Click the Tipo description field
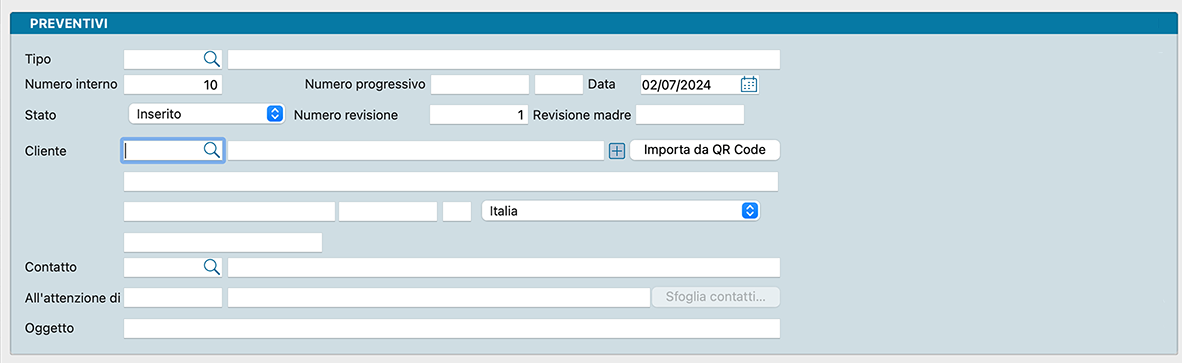 (504, 59)
